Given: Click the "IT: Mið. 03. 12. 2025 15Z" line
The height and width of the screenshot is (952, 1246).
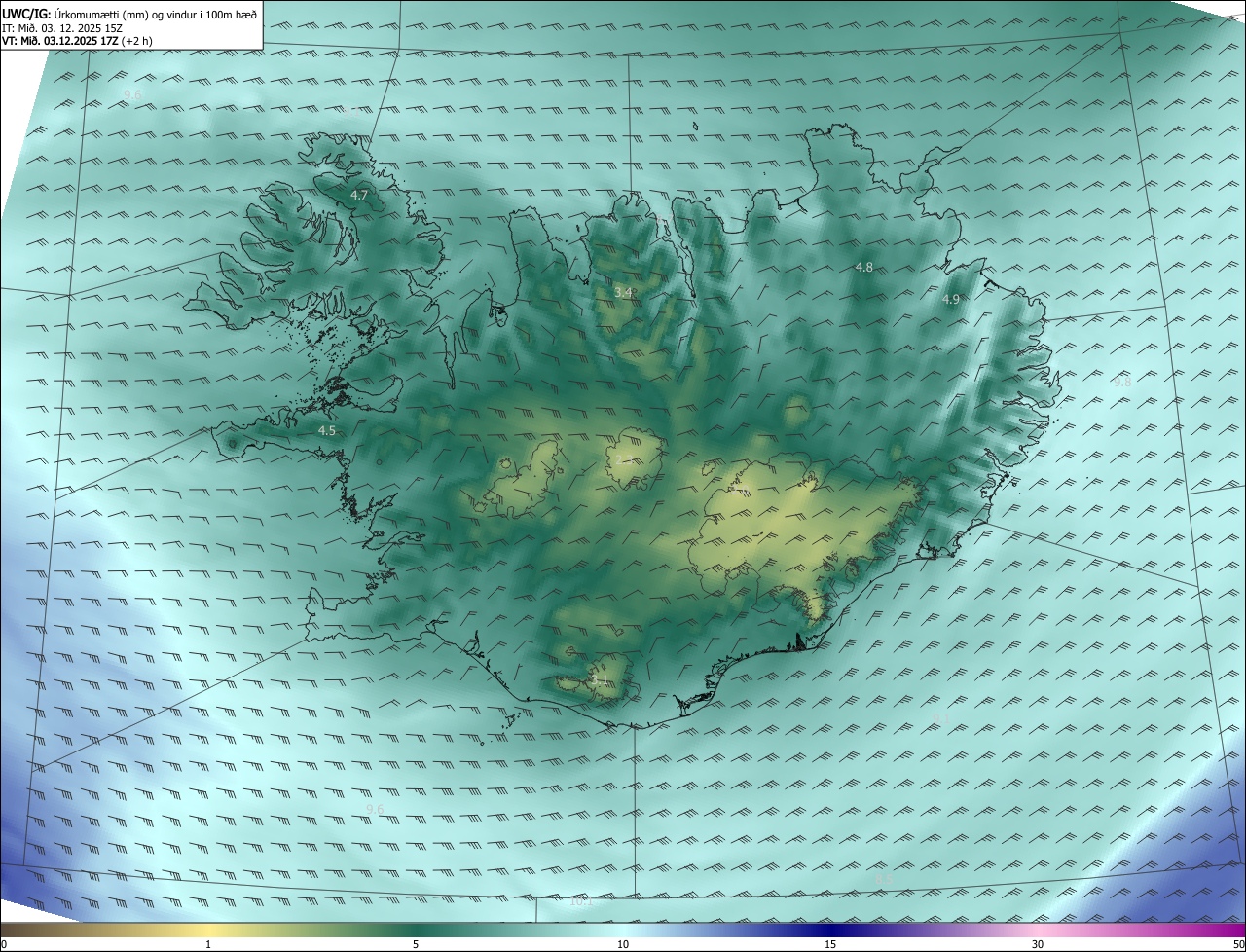Looking at the screenshot, I should (x=61, y=28).
